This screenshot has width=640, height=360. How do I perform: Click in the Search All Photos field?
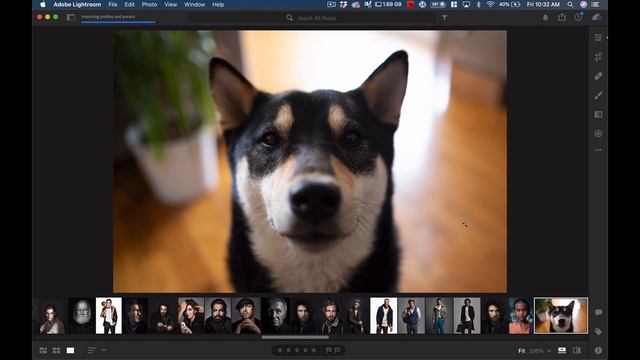coord(311,18)
